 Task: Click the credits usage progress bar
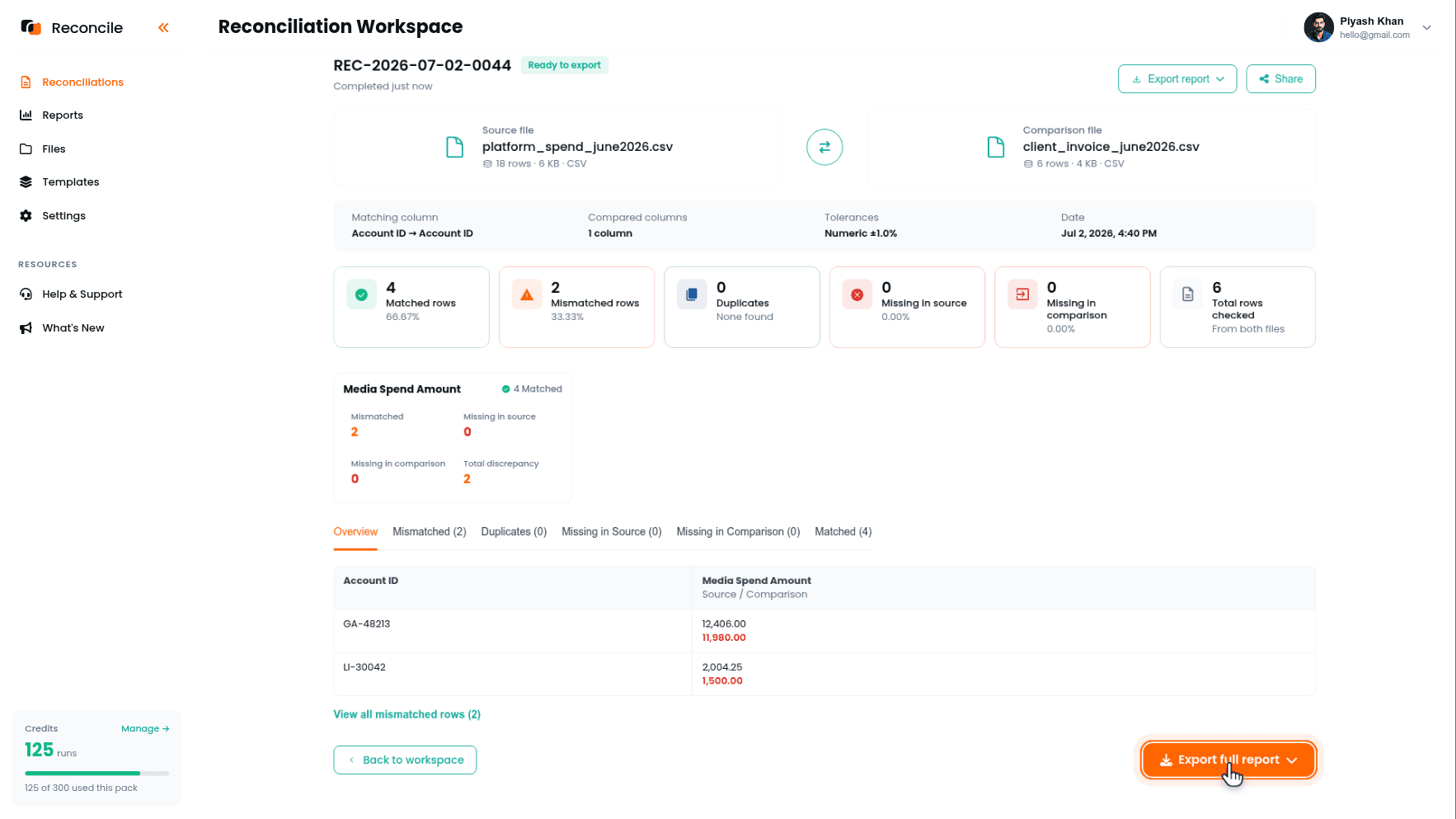pyautogui.click(x=96, y=773)
